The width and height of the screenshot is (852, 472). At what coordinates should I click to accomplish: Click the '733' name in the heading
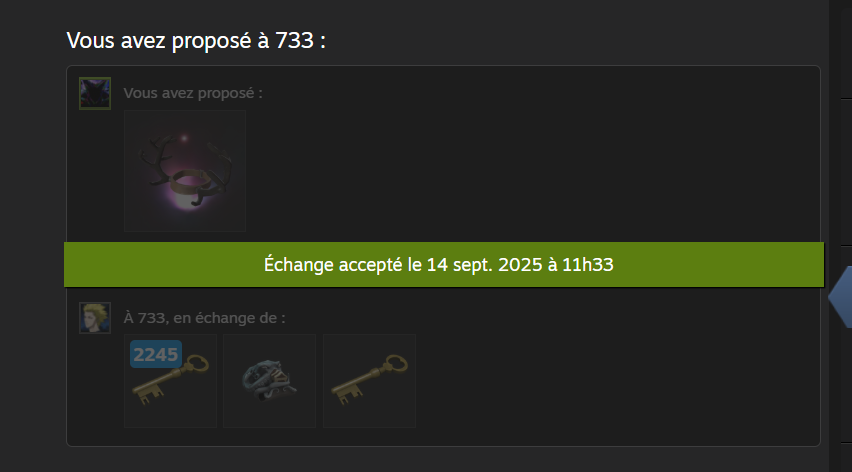tap(295, 41)
